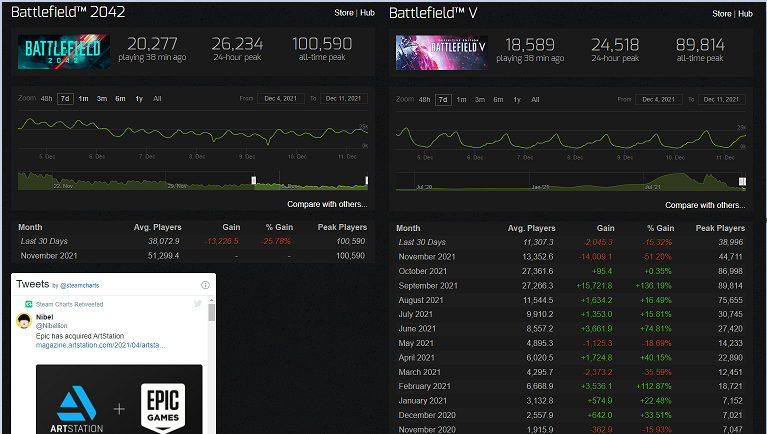Click Battlefield 2042 Avg. Players column header
767x434 pixels.
click(158, 227)
